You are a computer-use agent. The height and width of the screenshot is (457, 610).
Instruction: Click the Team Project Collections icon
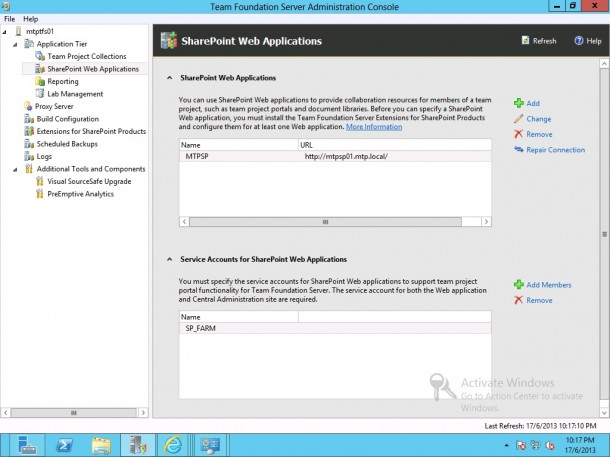tap(40, 56)
